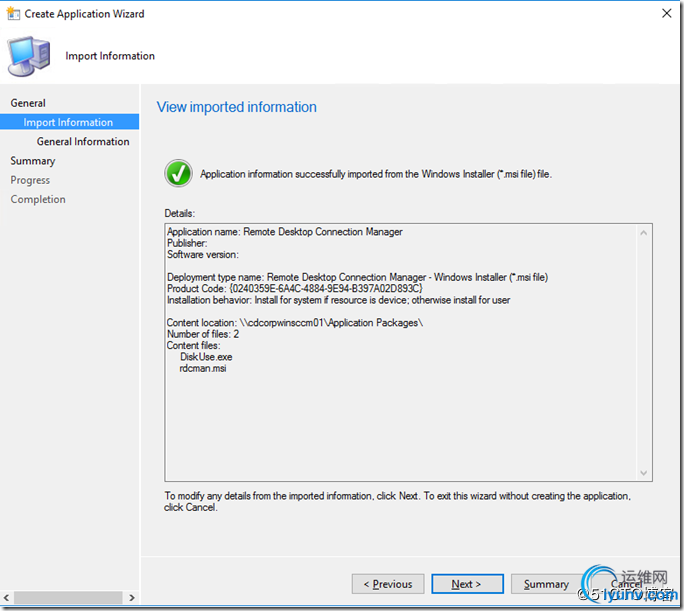Viewport: 684px width, 611px height.
Task: Click the Deployment type name line
Action: tap(357, 277)
